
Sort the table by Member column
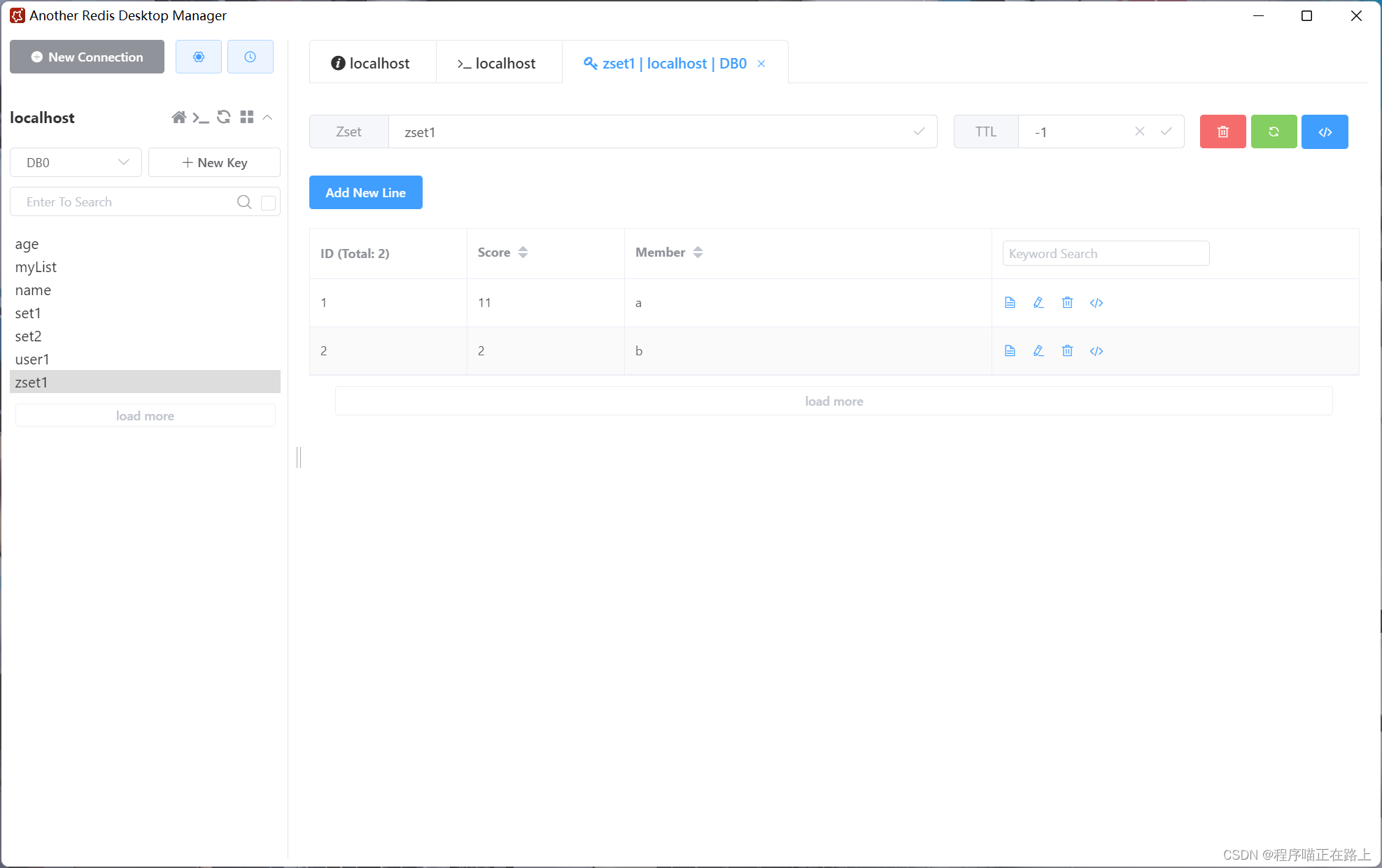[698, 252]
